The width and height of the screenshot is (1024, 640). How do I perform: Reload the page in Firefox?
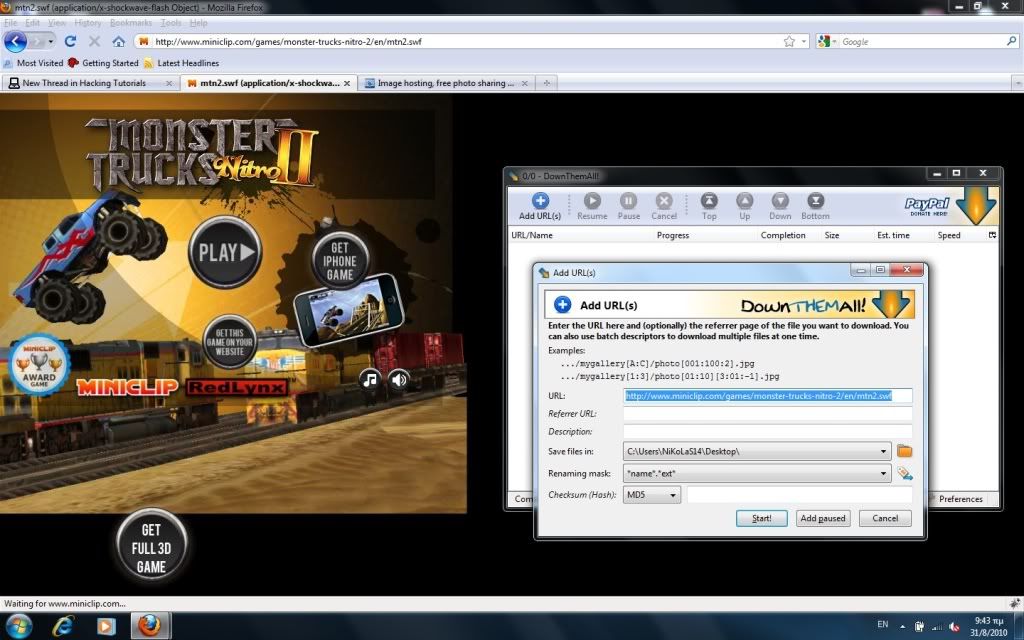[71, 41]
